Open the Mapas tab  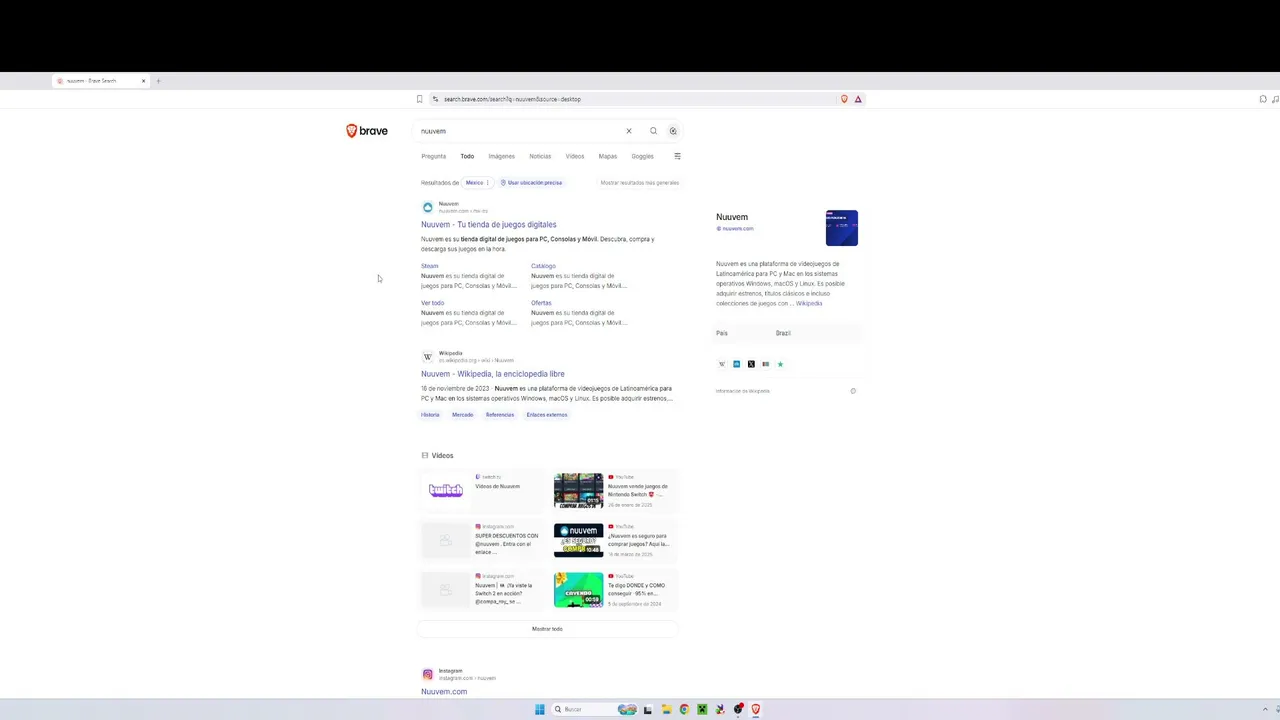[x=608, y=156]
